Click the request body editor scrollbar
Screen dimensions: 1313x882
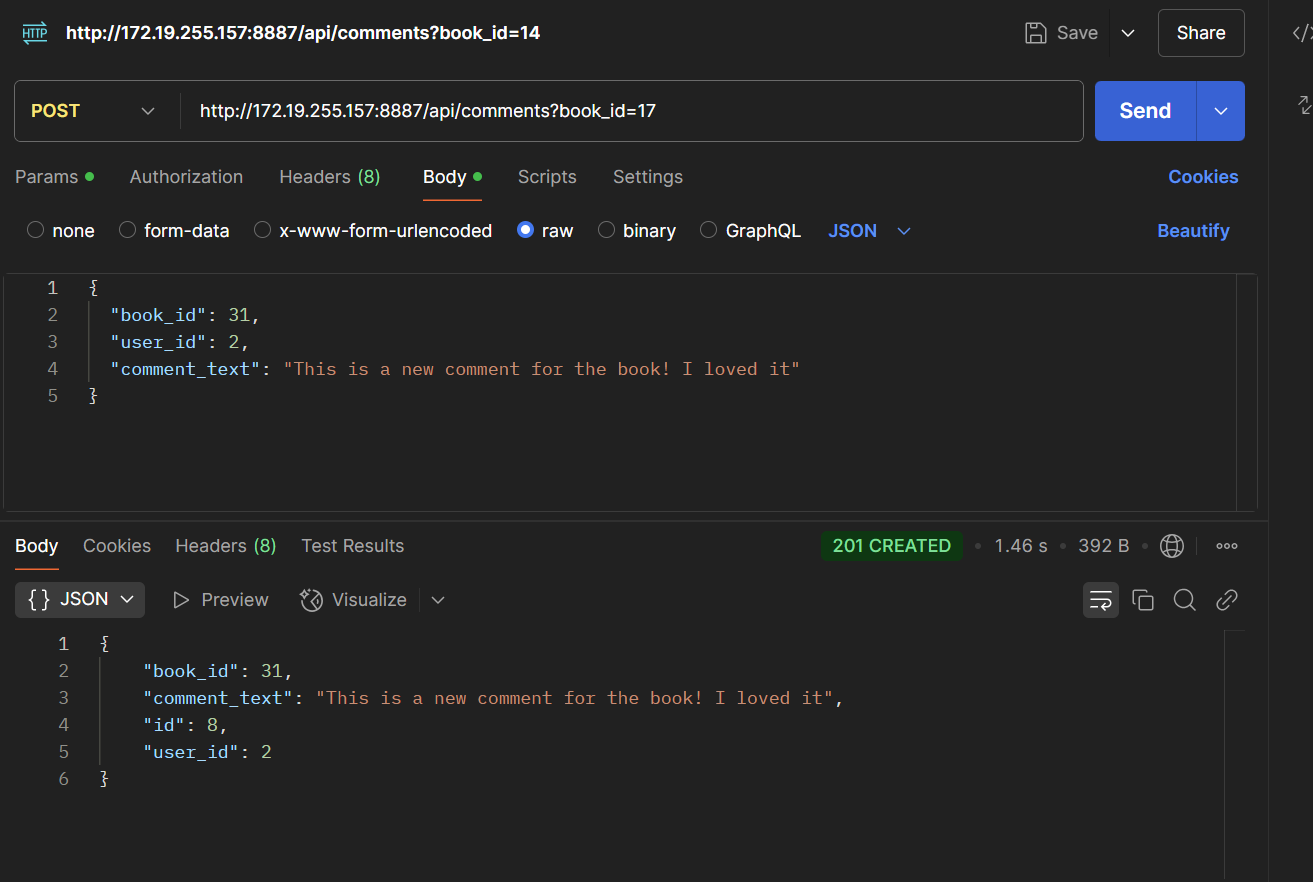click(1246, 393)
